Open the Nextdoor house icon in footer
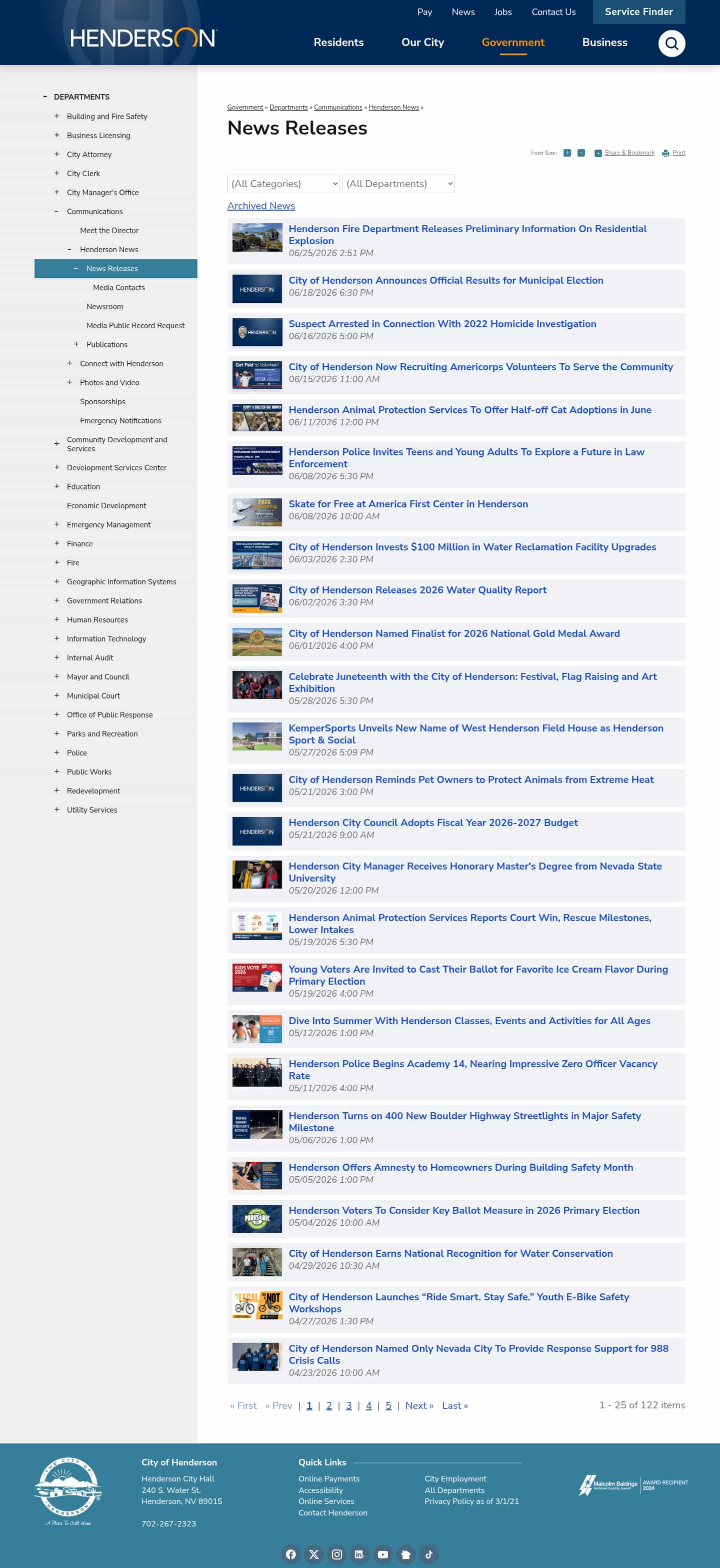Screen dimensions: 720x1568 tap(405, 1554)
